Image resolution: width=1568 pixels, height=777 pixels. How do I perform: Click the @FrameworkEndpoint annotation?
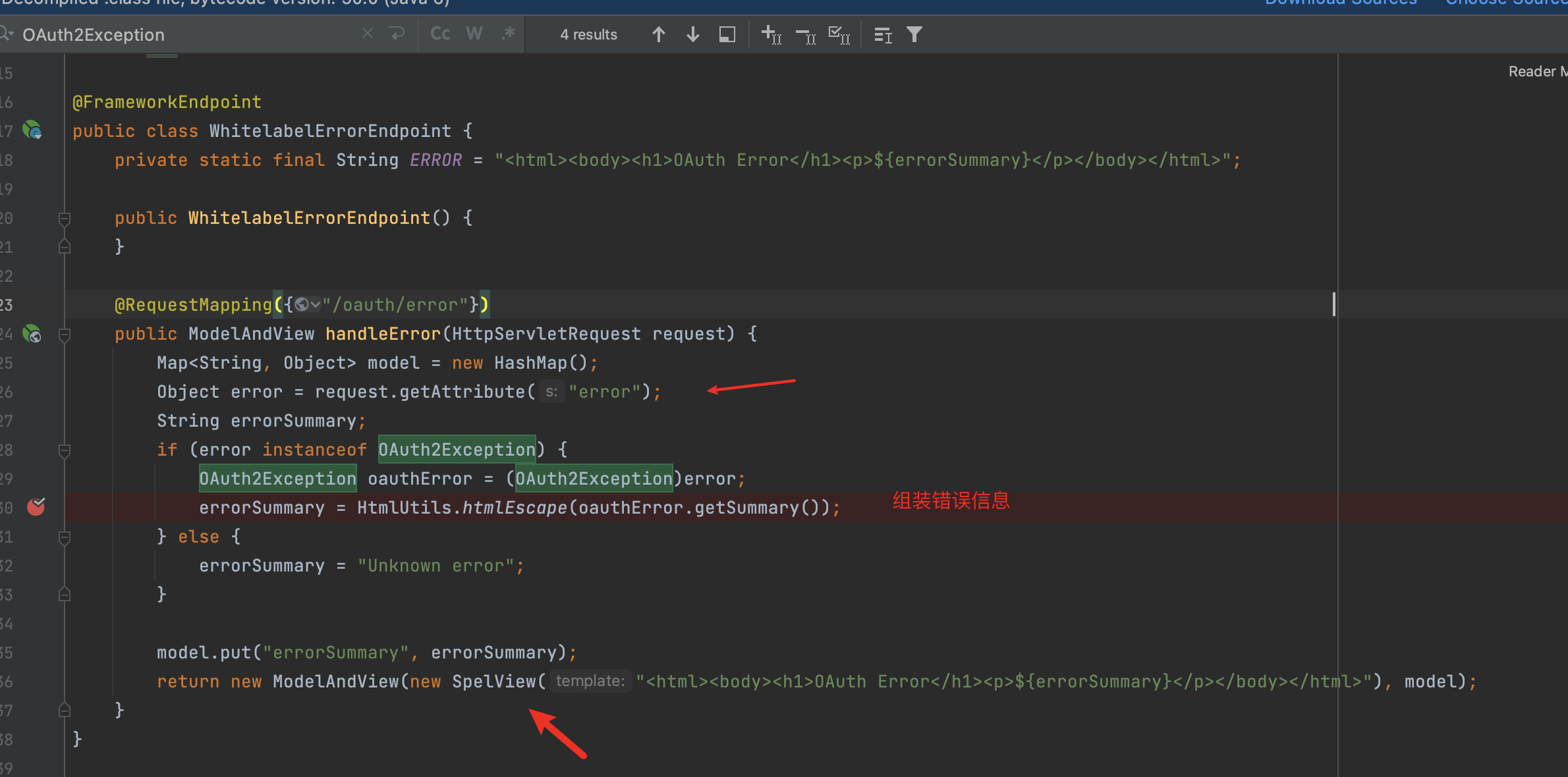(x=167, y=102)
